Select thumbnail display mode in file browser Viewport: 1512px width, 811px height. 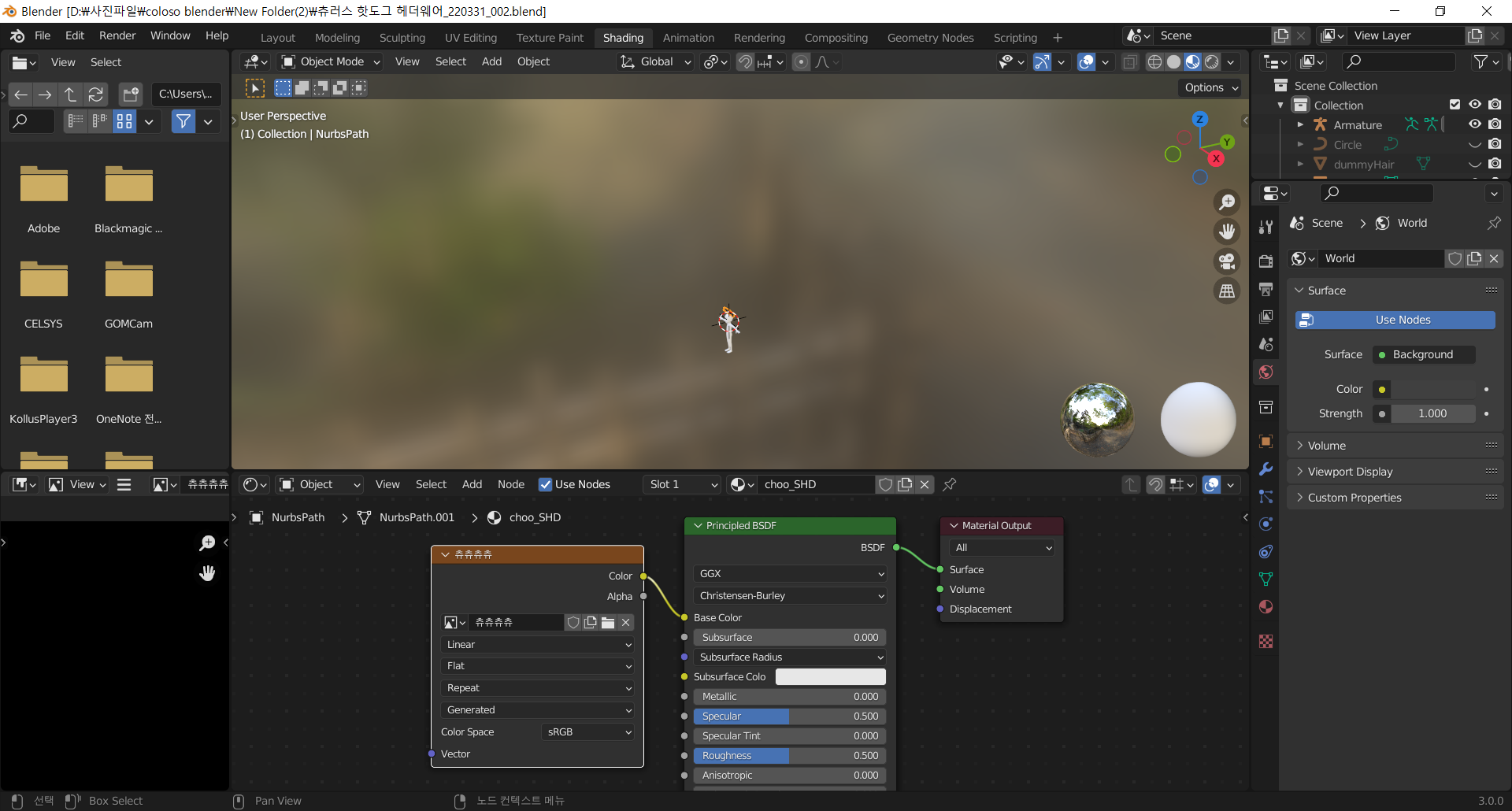point(124,121)
